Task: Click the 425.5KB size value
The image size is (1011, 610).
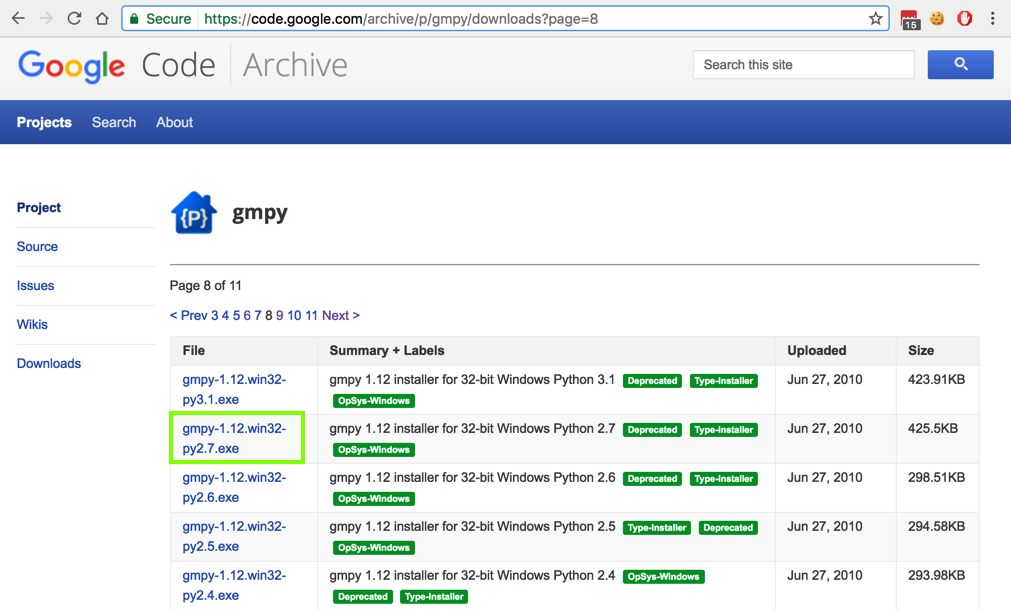Action: pos(932,429)
